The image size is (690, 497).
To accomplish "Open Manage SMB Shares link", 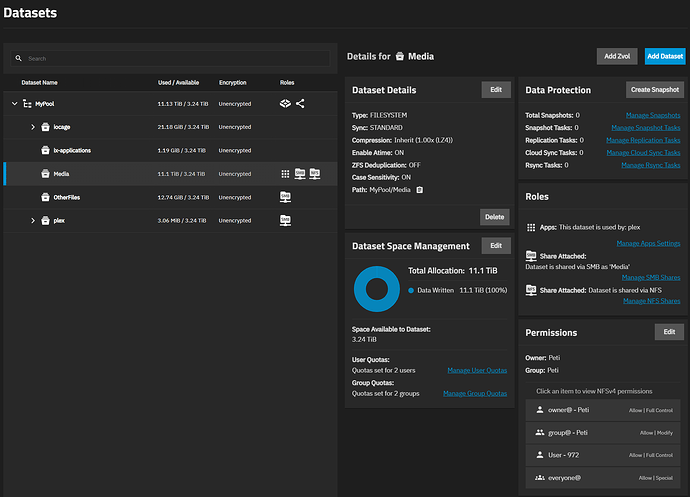I will pyautogui.click(x=651, y=277).
